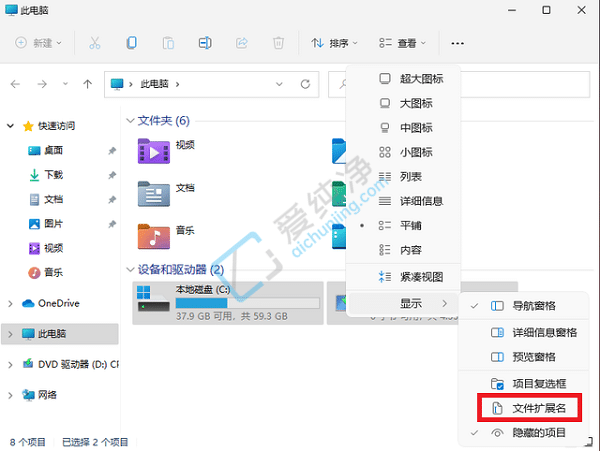Select 内容 content view option
The image size is (600, 451).
coord(403,250)
